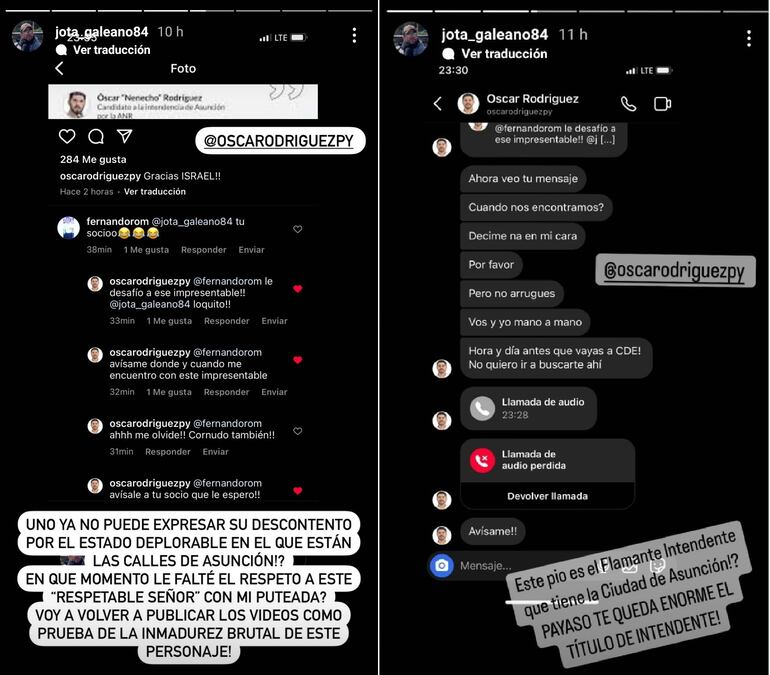Open the camera icon in the message bar

point(442,565)
